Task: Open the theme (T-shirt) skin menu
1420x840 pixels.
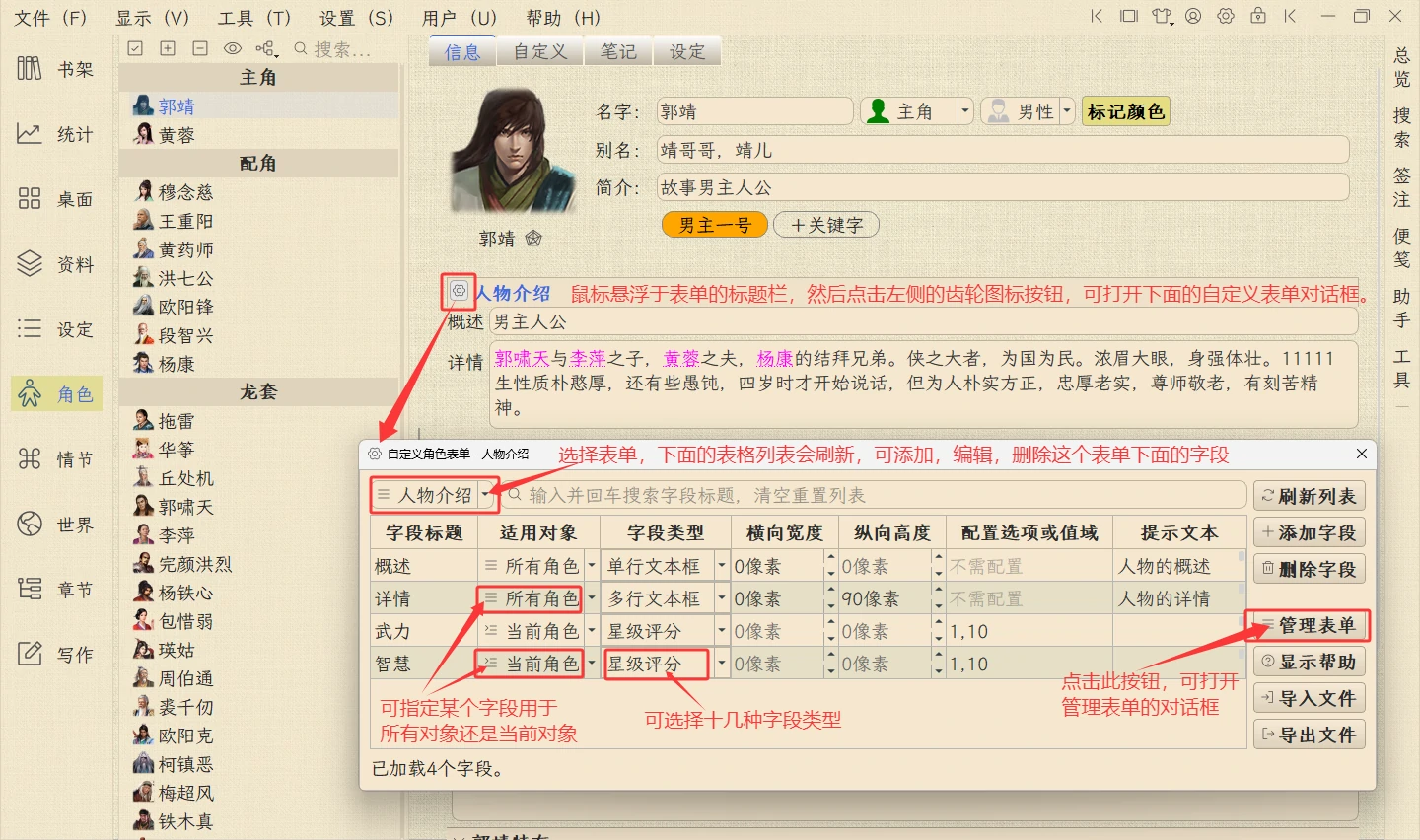Action: tap(1163, 17)
